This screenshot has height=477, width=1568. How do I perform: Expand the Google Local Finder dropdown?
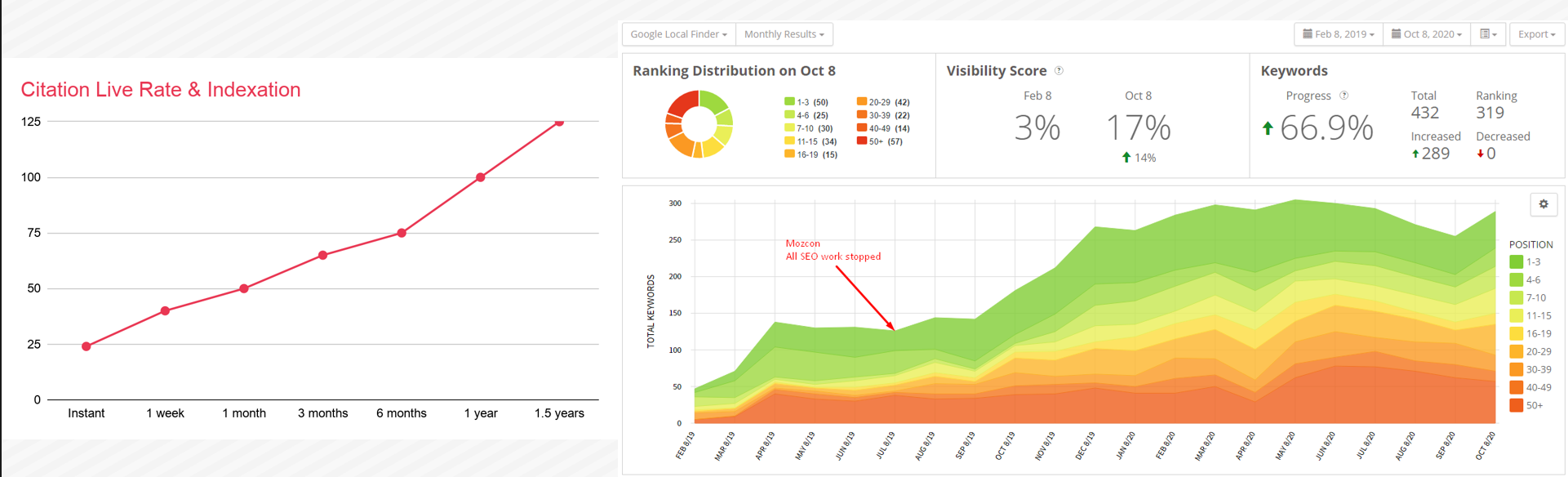pos(678,34)
